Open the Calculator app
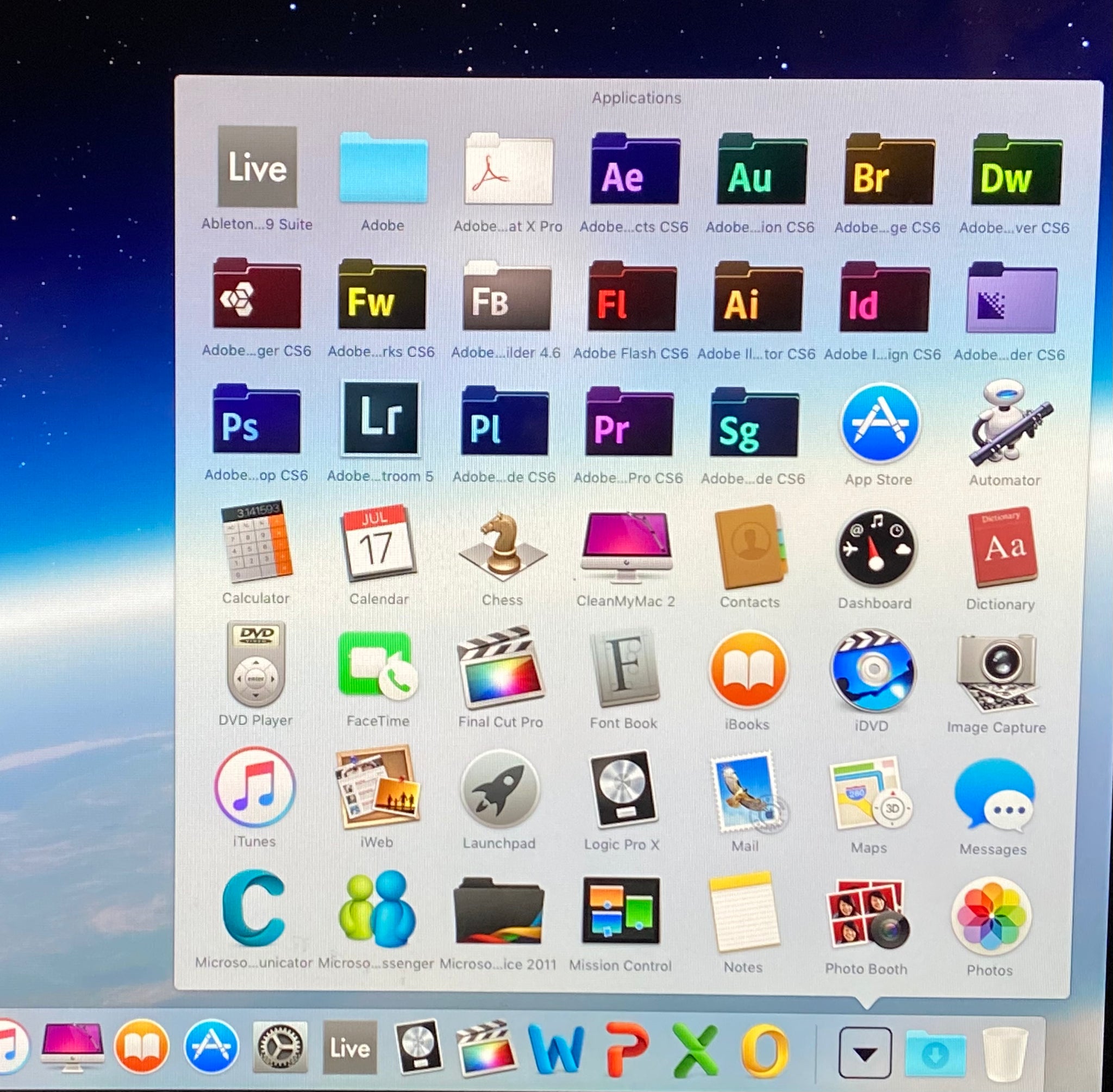This screenshot has width=1113, height=1092. [257, 541]
